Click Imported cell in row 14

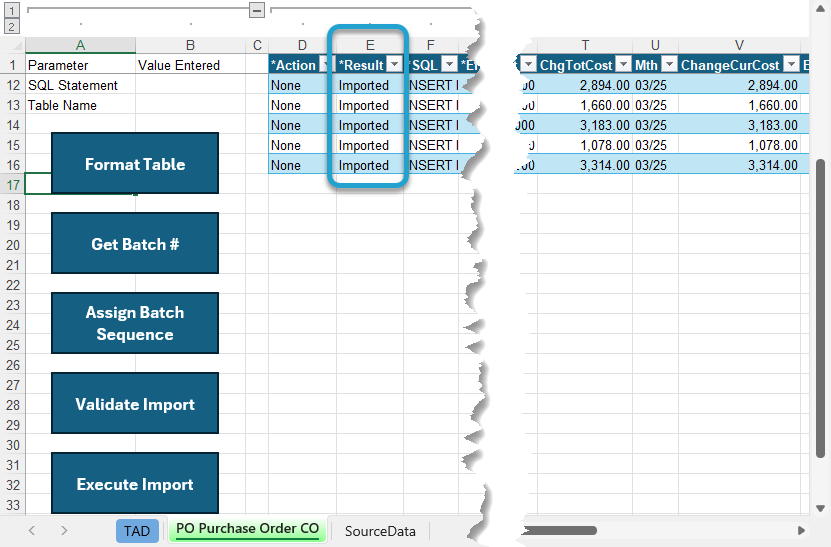tap(370, 125)
